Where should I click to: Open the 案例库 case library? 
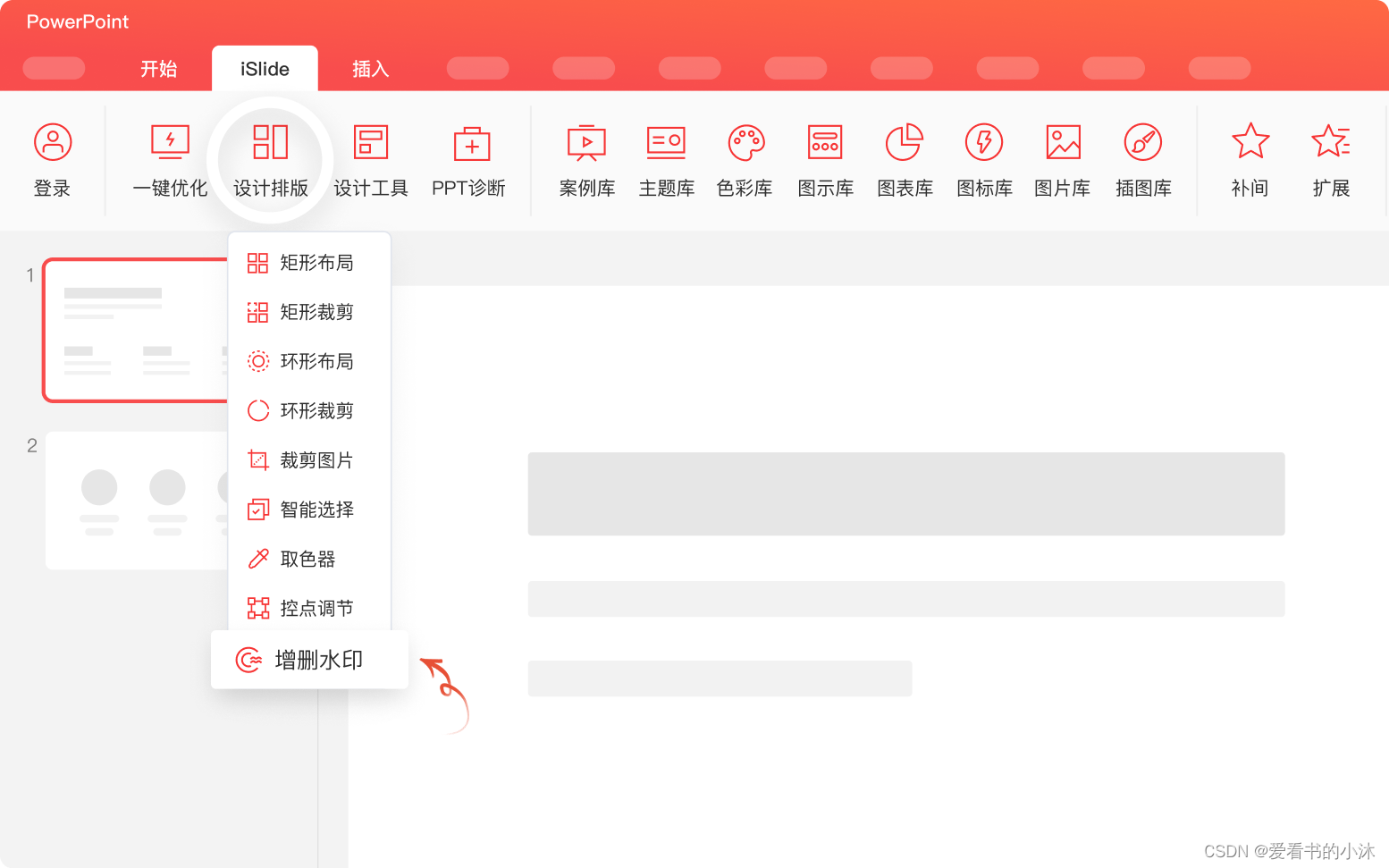click(587, 161)
